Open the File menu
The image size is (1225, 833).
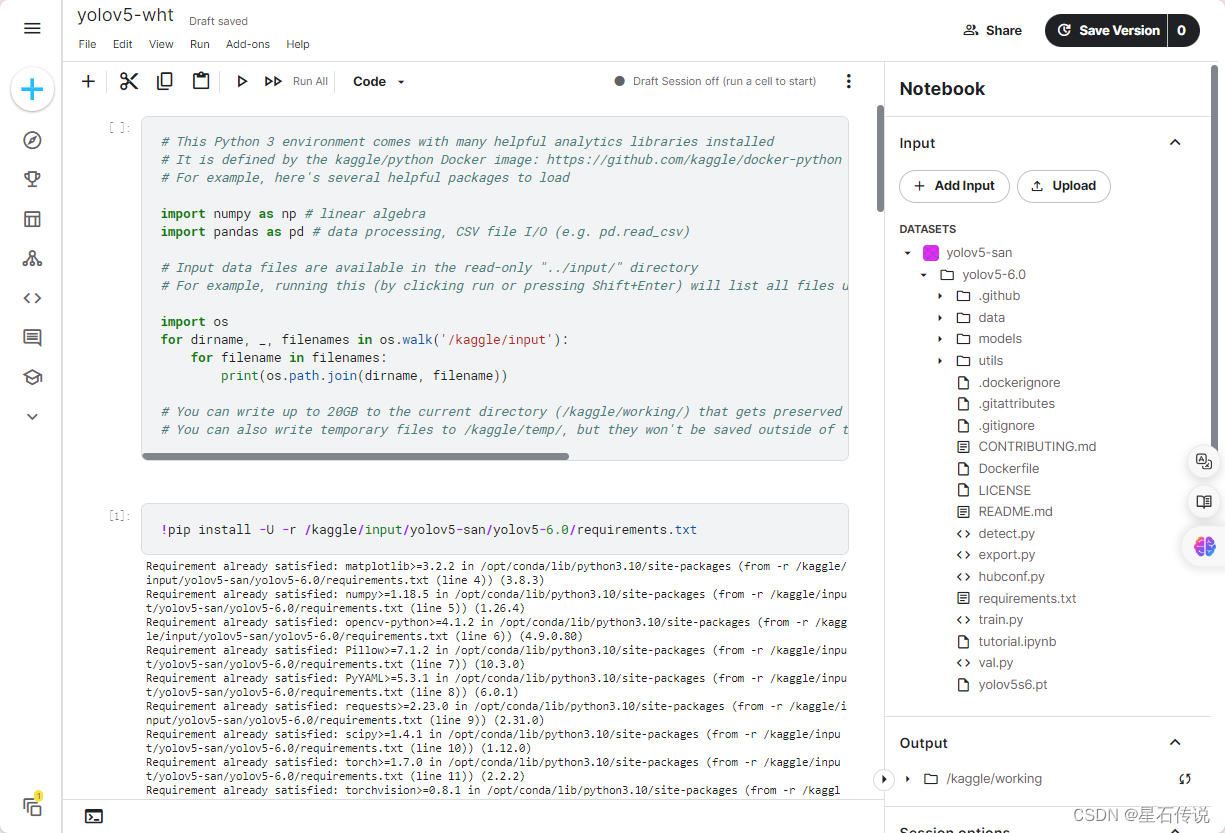point(87,44)
